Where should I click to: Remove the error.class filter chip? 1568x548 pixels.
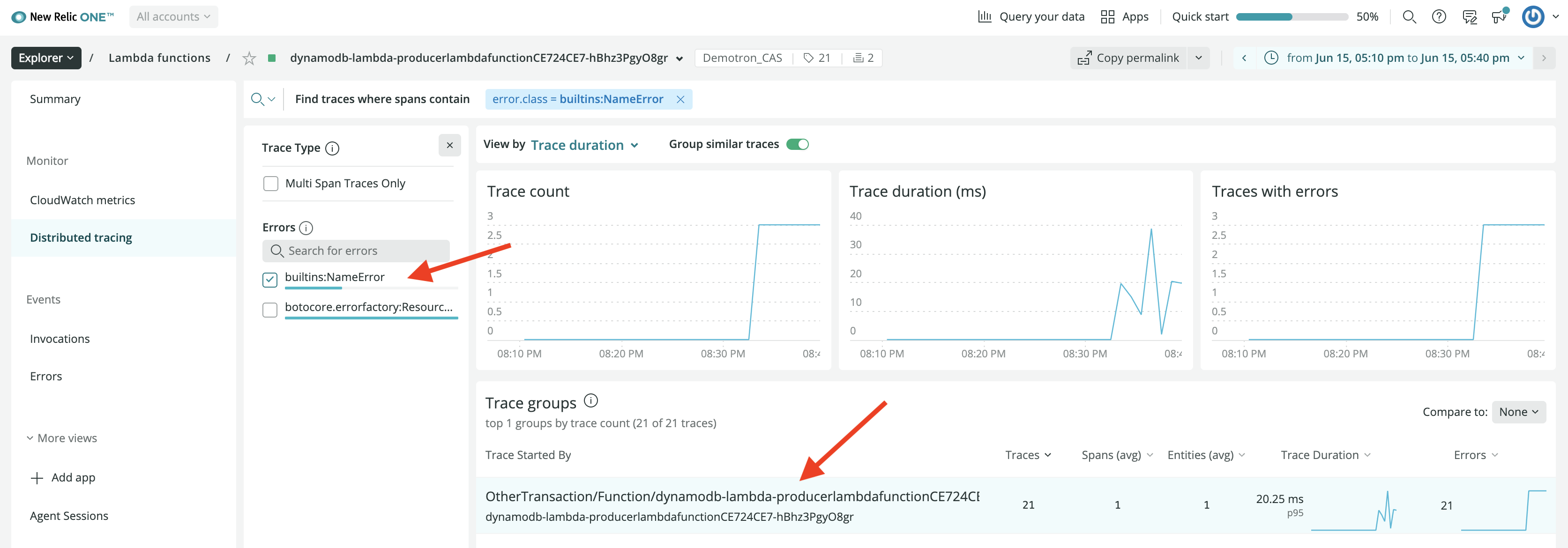pos(680,99)
